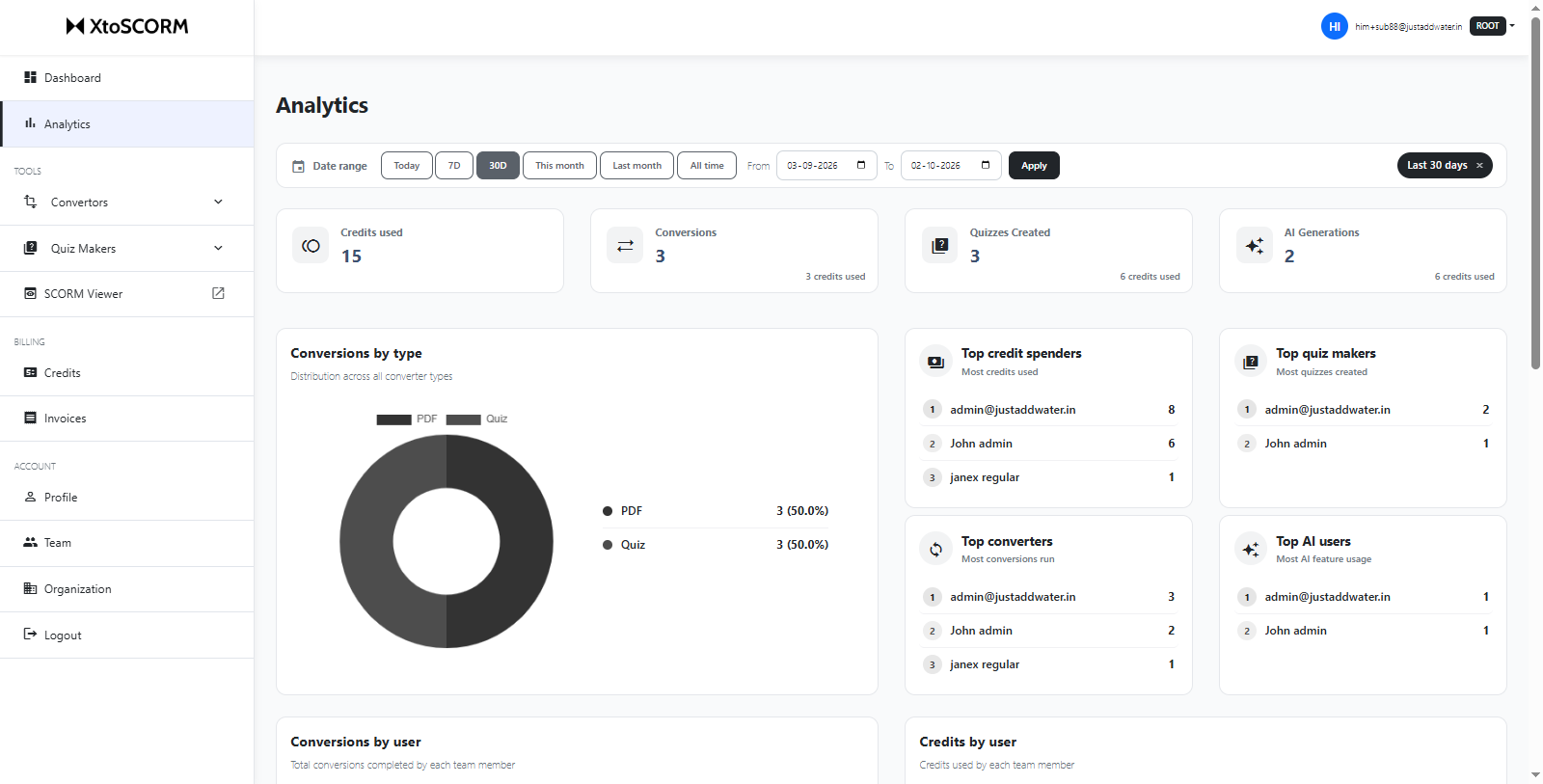Click the Credits icon in sidebar

30,372
